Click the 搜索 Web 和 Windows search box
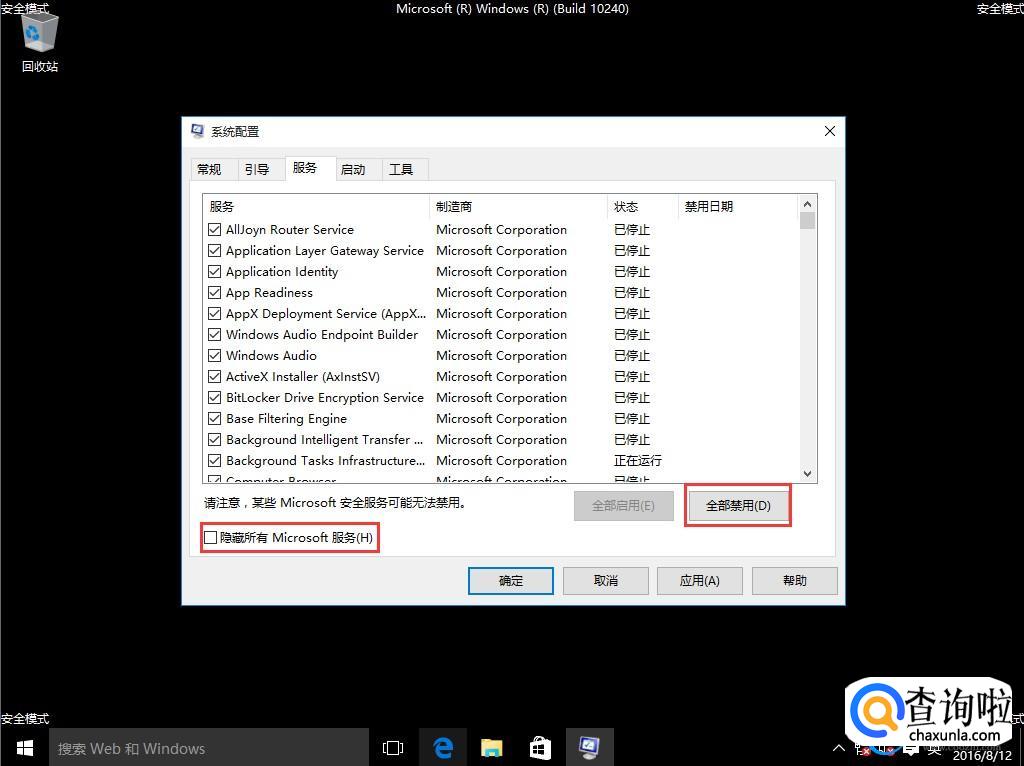 point(209,748)
